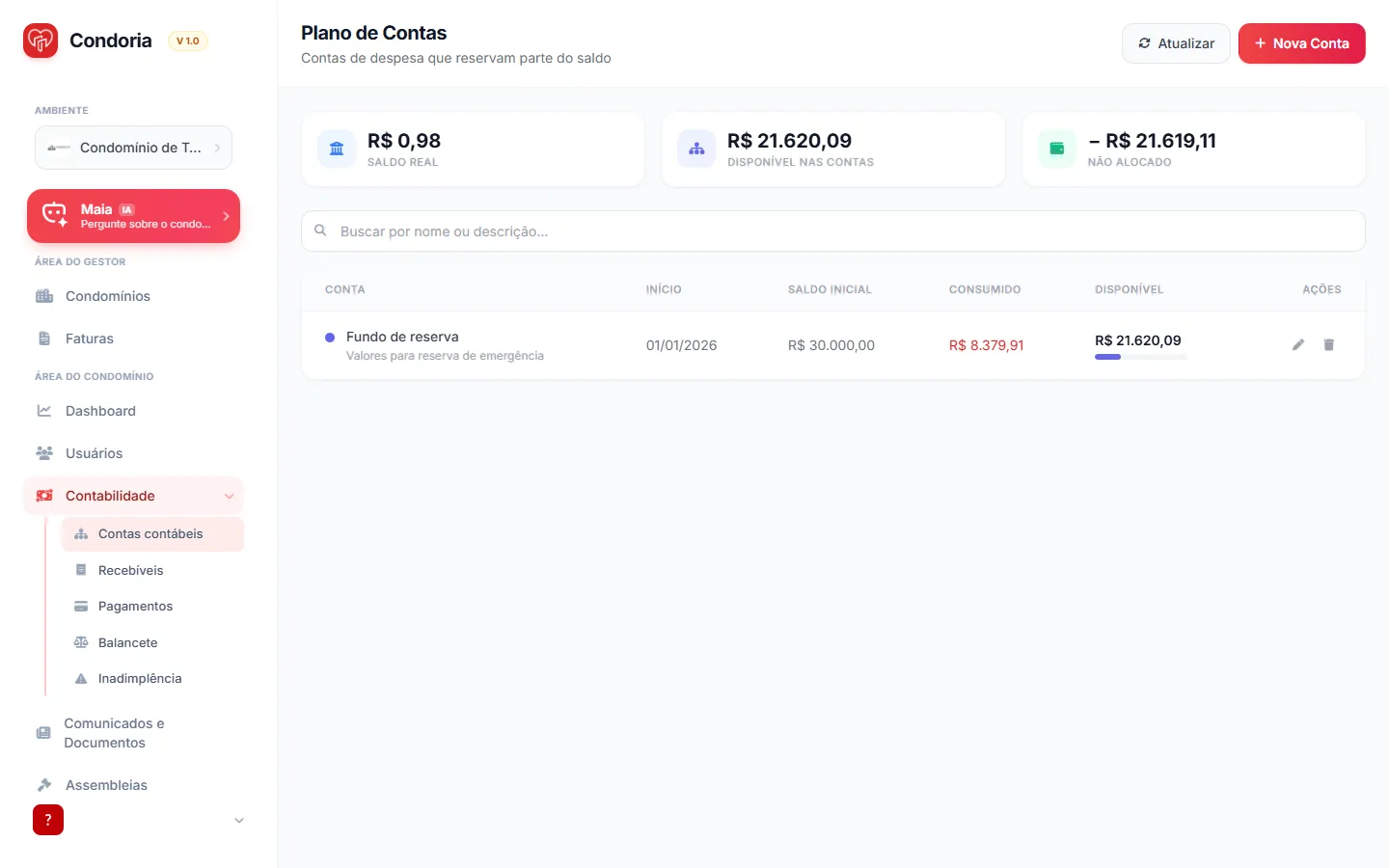Click the Atualizar button
The width and height of the screenshot is (1389, 868).
(x=1176, y=43)
